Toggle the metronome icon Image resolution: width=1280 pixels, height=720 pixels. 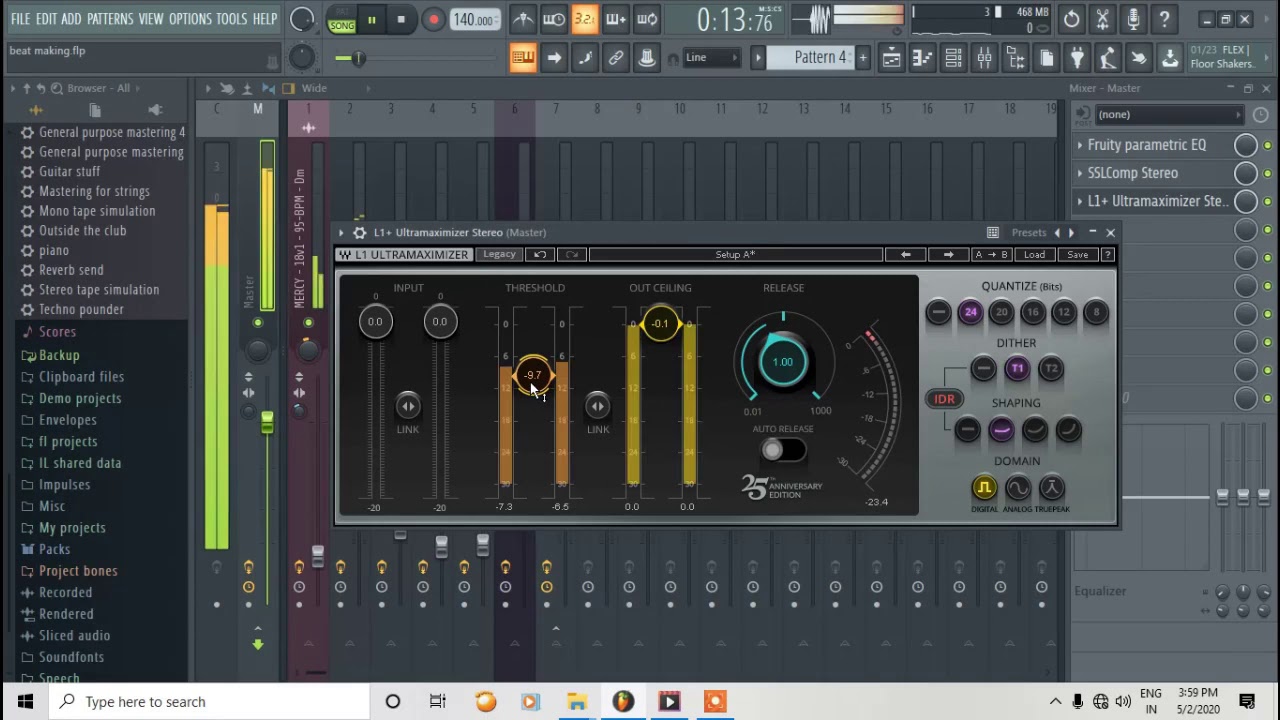[x=523, y=19]
